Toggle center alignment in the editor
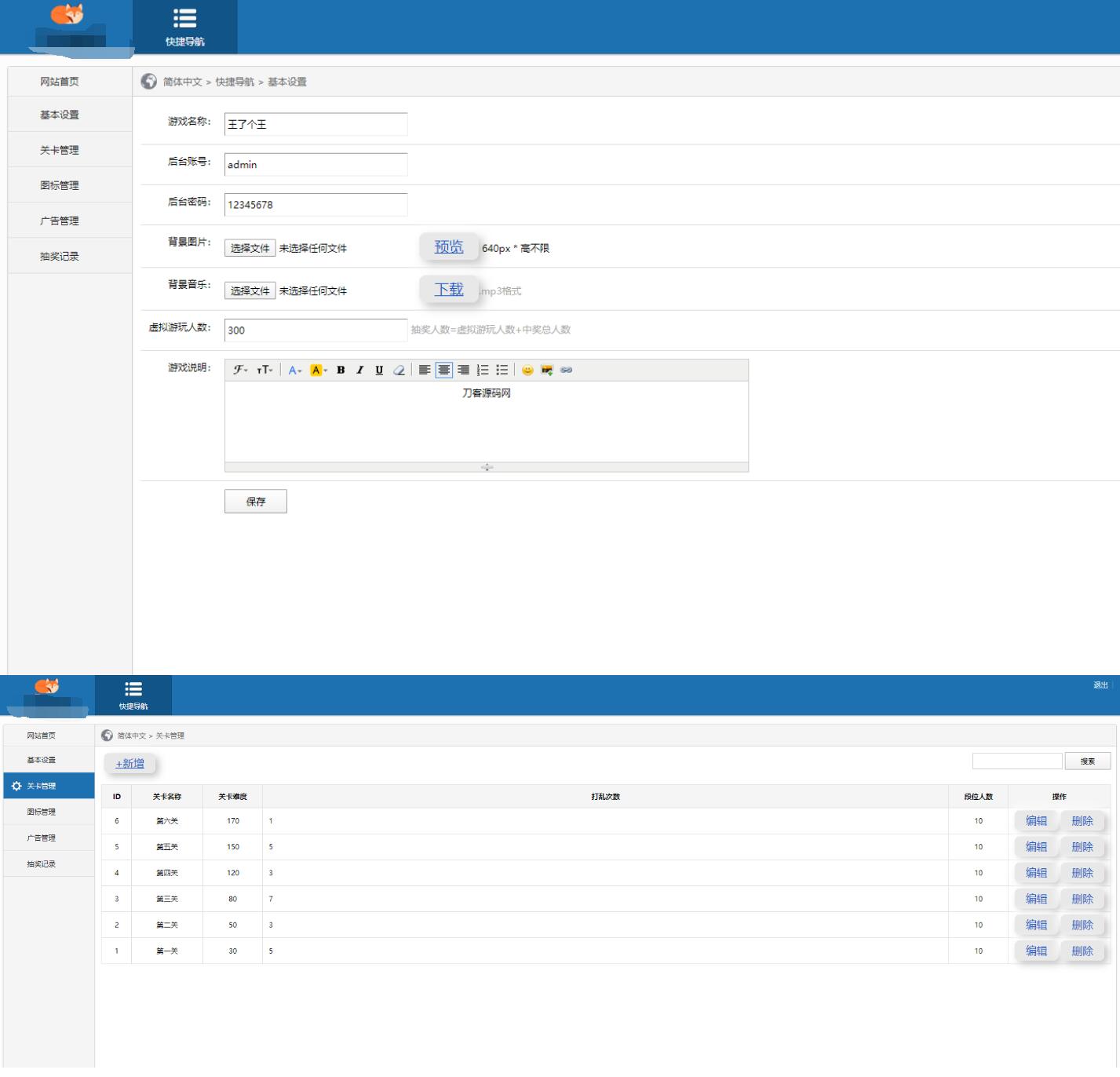Image resolution: width=1120 pixels, height=1077 pixels. 444,370
